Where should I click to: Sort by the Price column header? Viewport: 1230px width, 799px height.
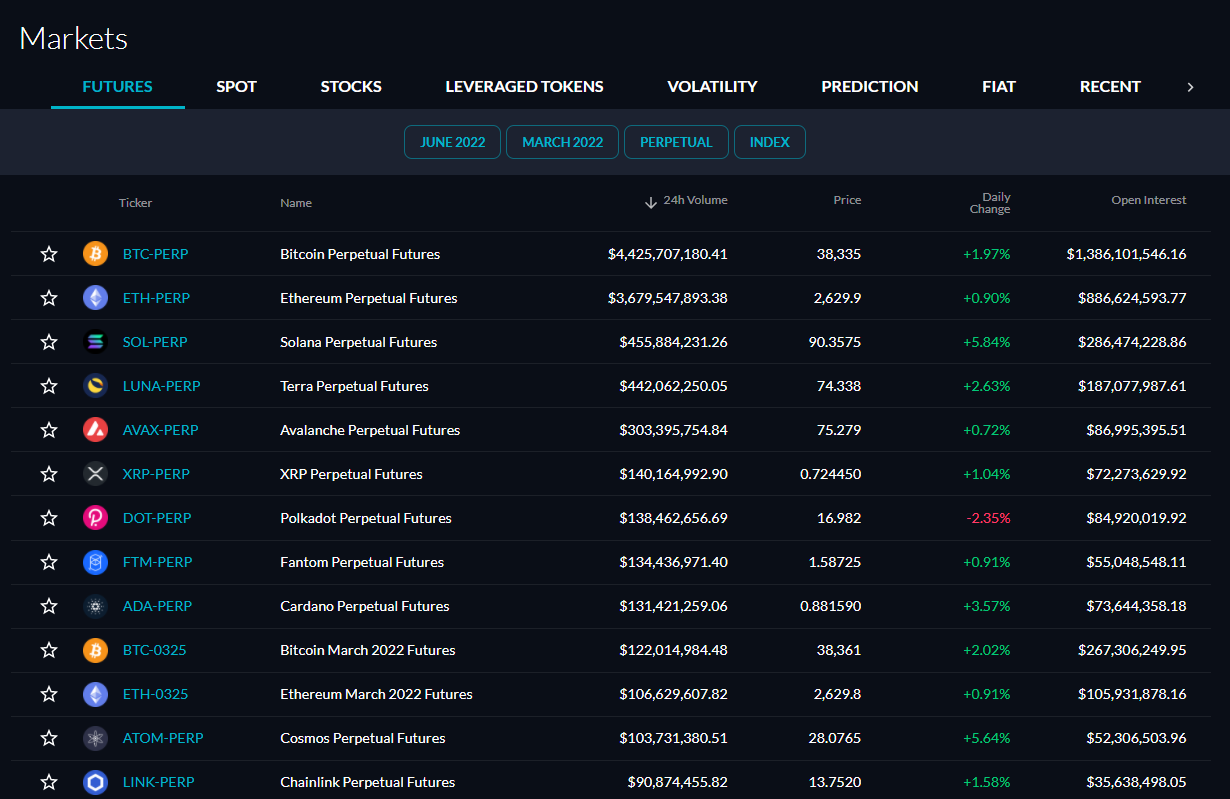click(x=847, y=200)
